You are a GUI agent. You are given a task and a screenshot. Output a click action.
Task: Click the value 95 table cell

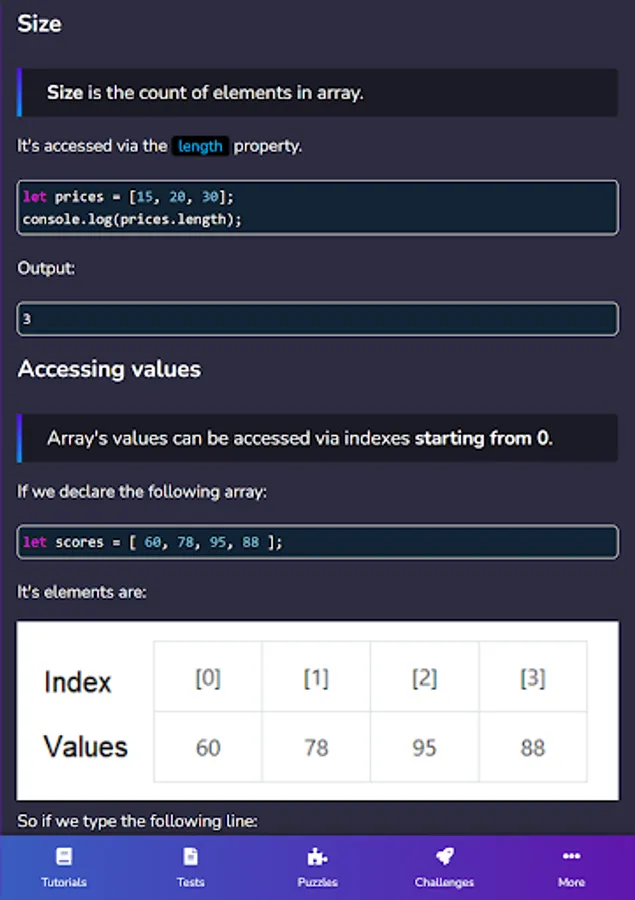pyautogui.click(x=424, y=747)
